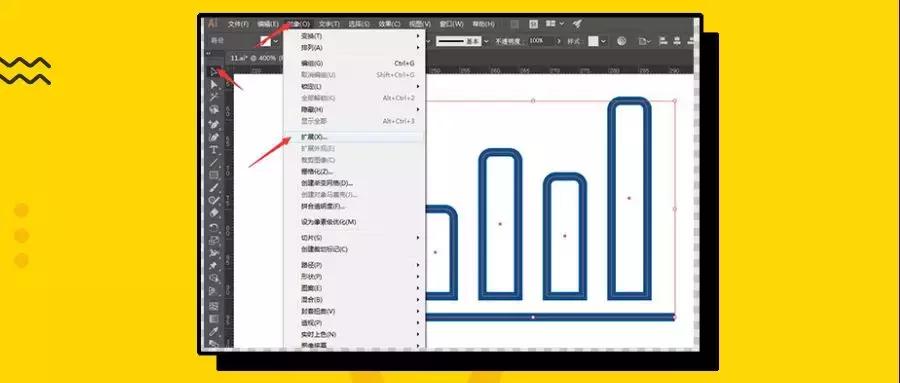Select the Gradient tool

tap(214, 319)
